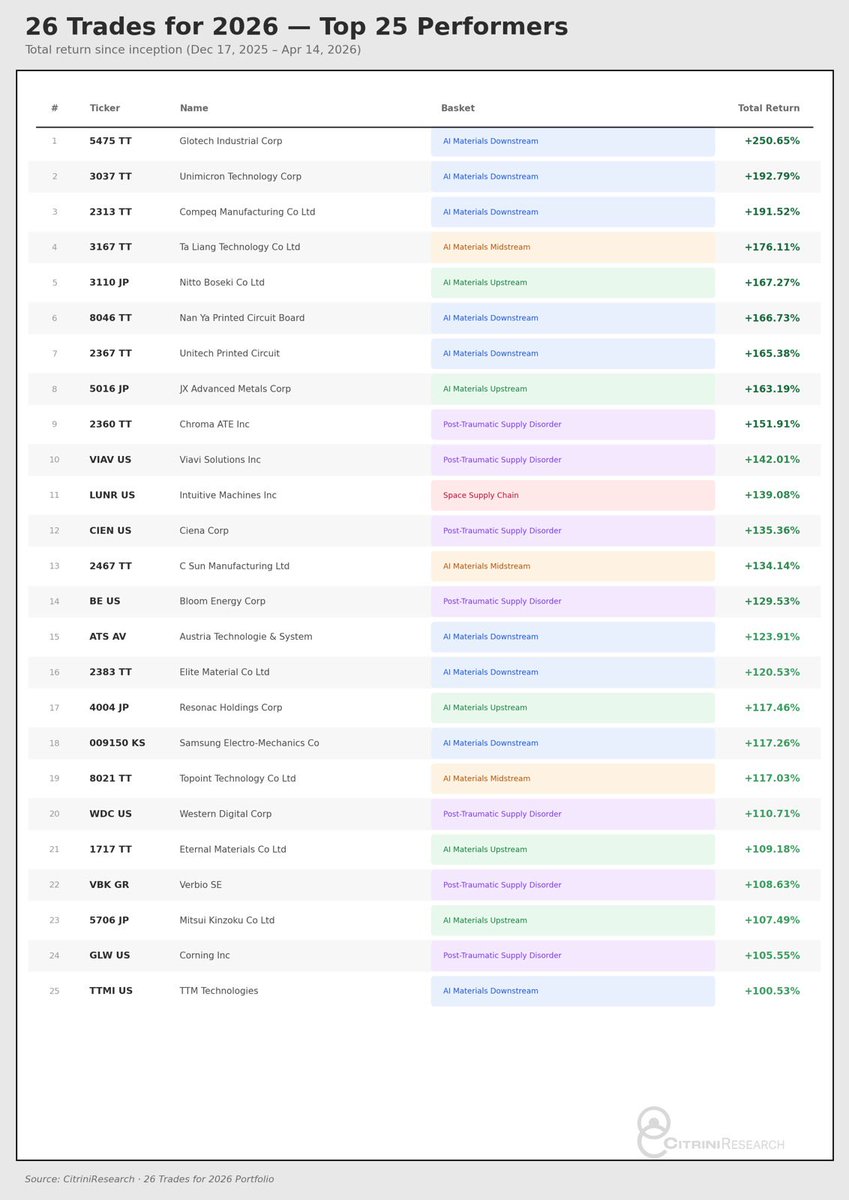Image resolution: width=849 pixels, height=1200 pixels.
Task: Click Ciena Corp name
Action: pyautogui.click(x=204, y=531)
